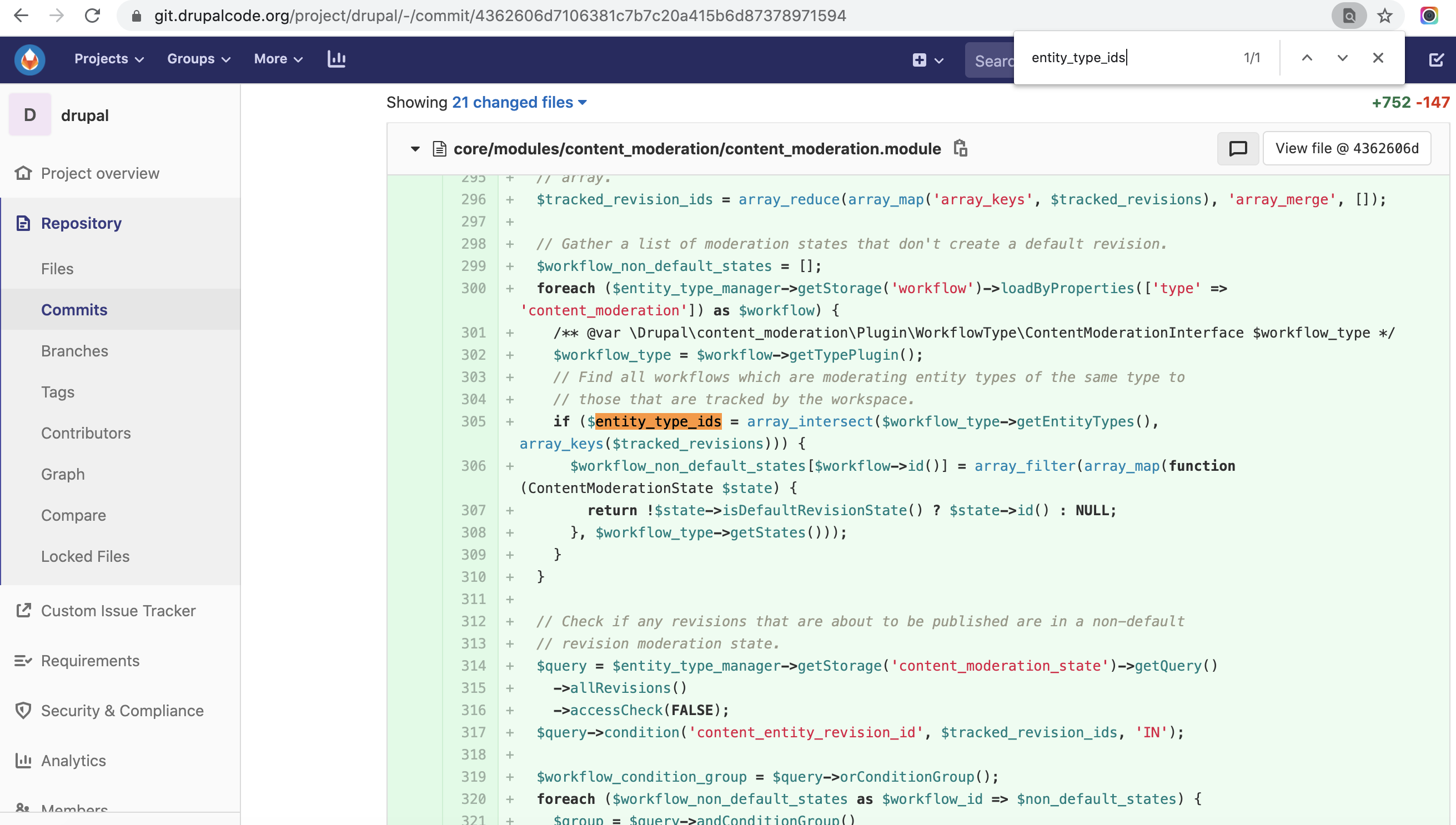This screenshot has width=1456, height=825.
Task: Open the More menu
Action: [x=277, y=59]
